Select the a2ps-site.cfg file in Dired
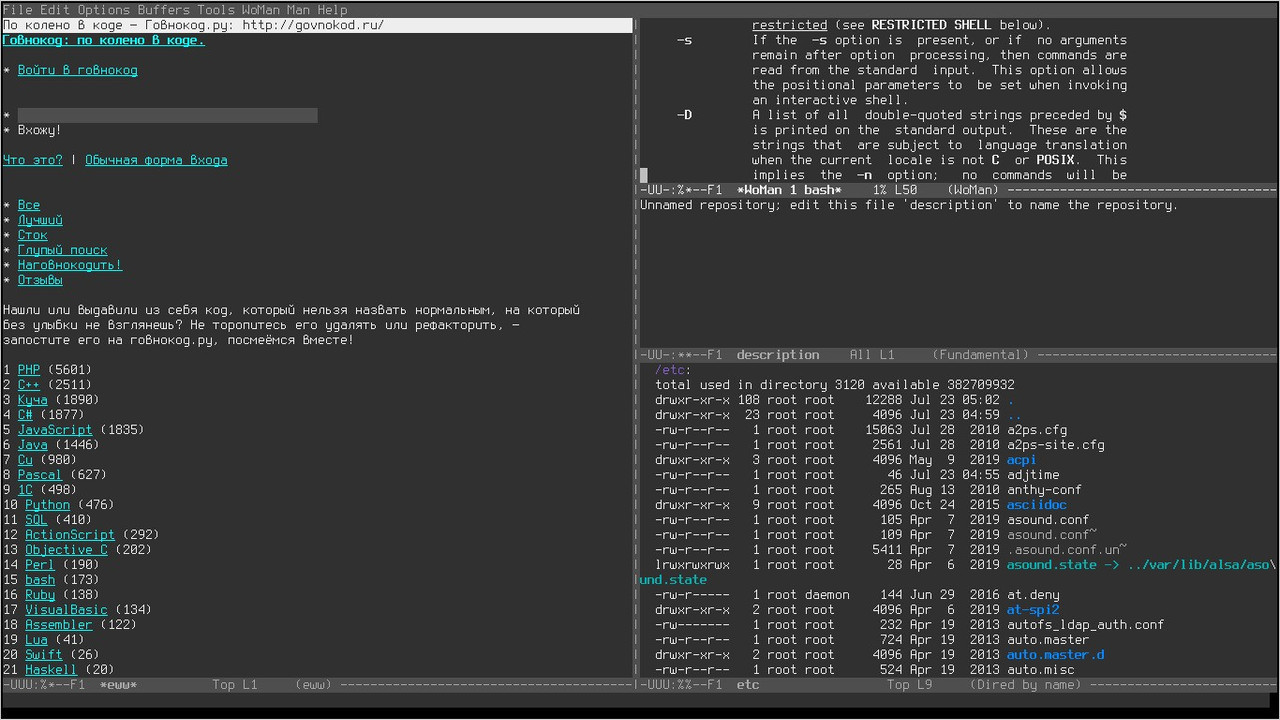The width and height of the screenshot is (1280, 720). coord(1056,445)
